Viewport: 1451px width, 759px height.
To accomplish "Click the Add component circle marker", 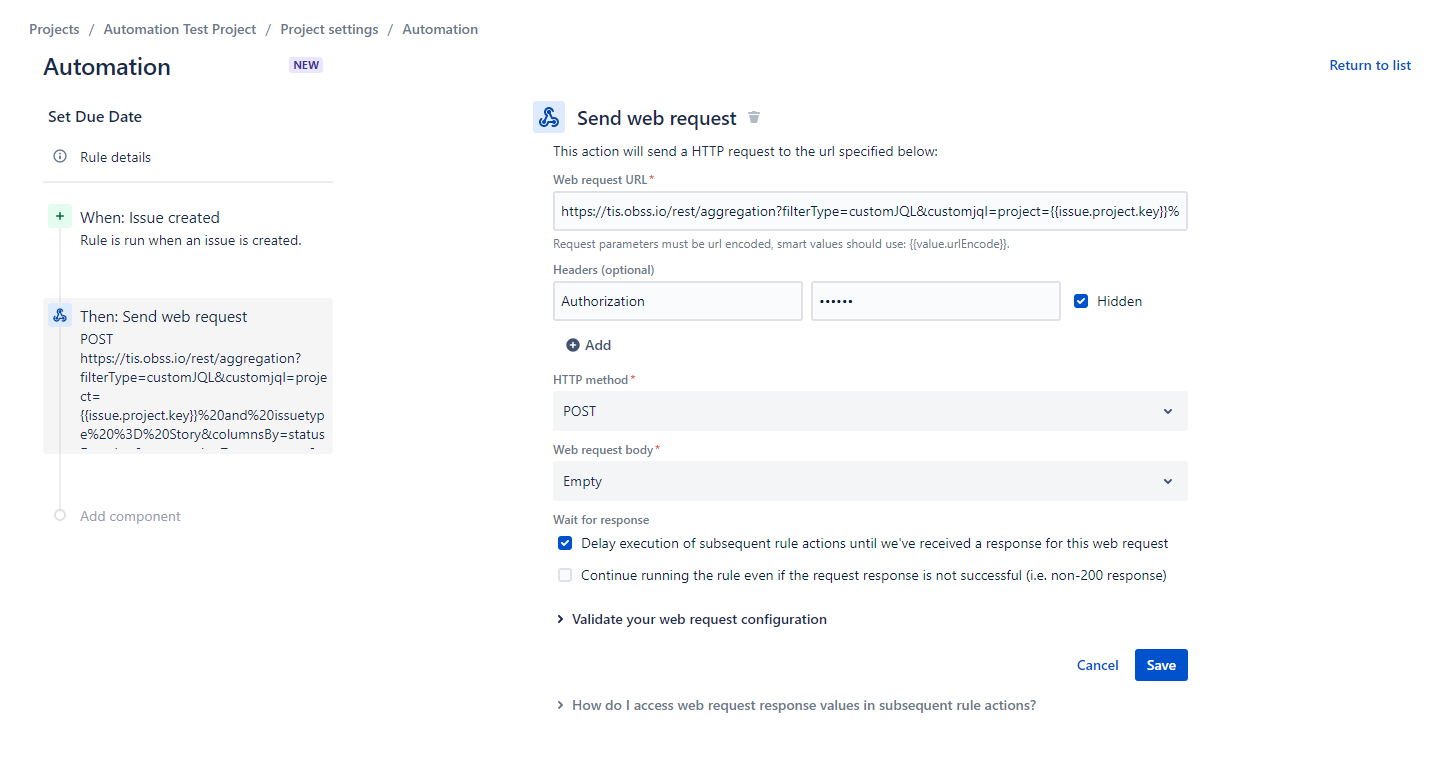I will pyautogui.click(x=60, y=516).
